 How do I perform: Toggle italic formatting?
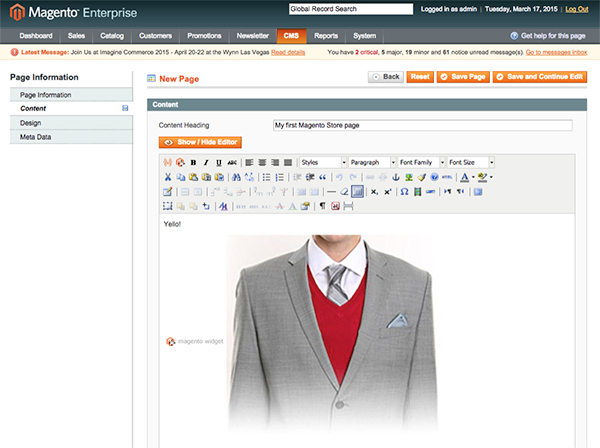(206, 162)
